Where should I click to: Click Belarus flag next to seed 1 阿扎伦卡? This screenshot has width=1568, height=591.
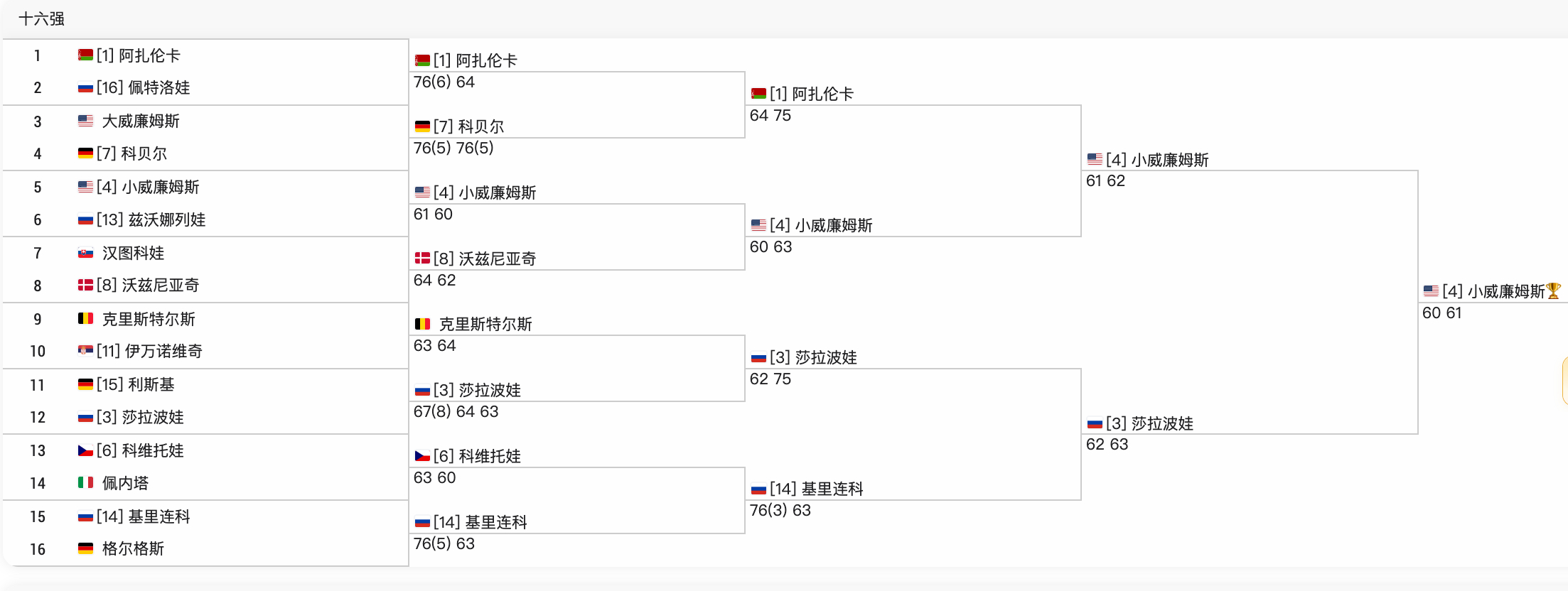click(x=85, y=55)
